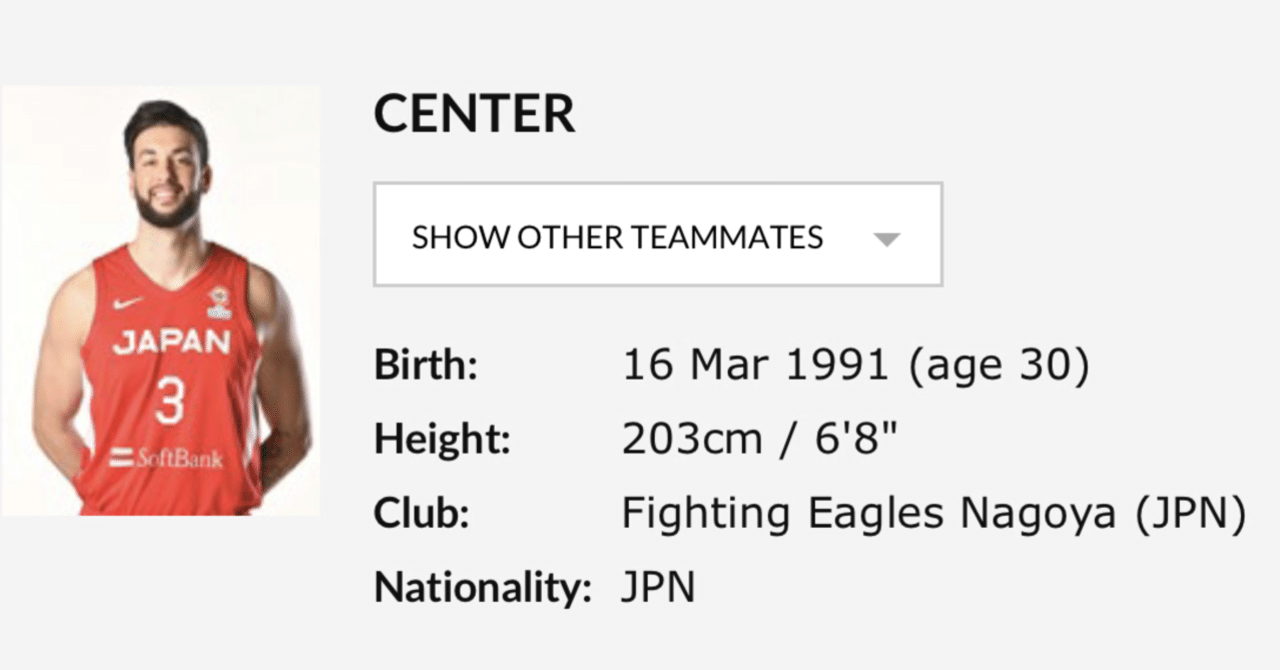
Task: Click the Height label
Action: pyautogui.click(x=442, y=441)
